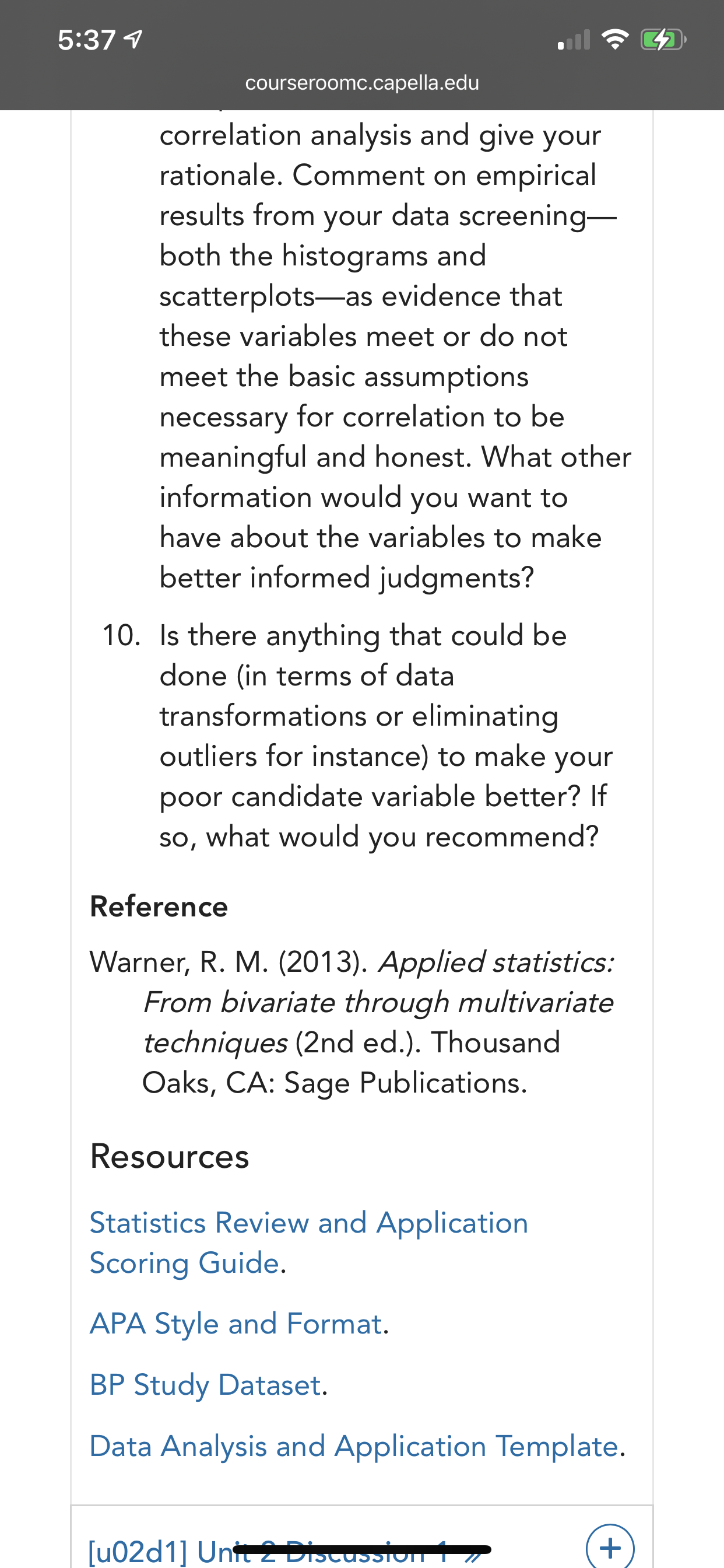Tap the cellular signal bars icon
Screen dimensions: 724x1568
click(x=574, y=40)
